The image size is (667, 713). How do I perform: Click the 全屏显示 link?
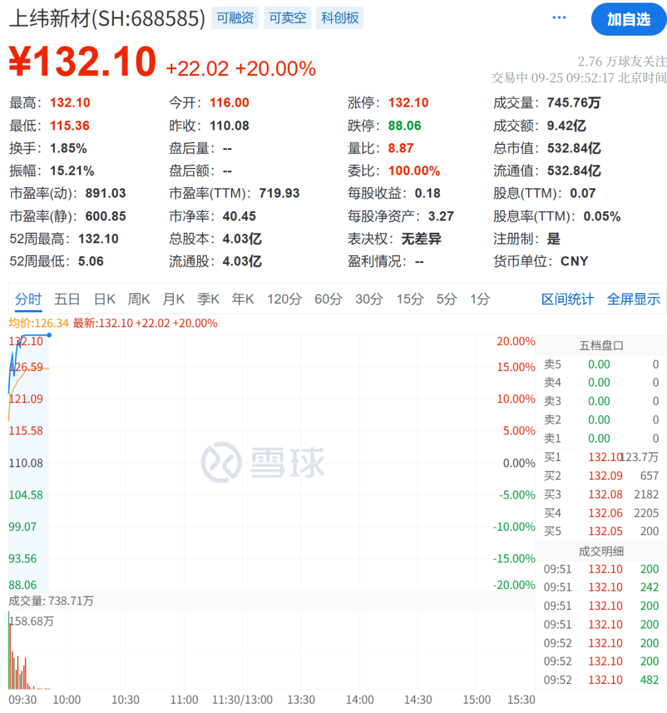(x=633, y=299)
